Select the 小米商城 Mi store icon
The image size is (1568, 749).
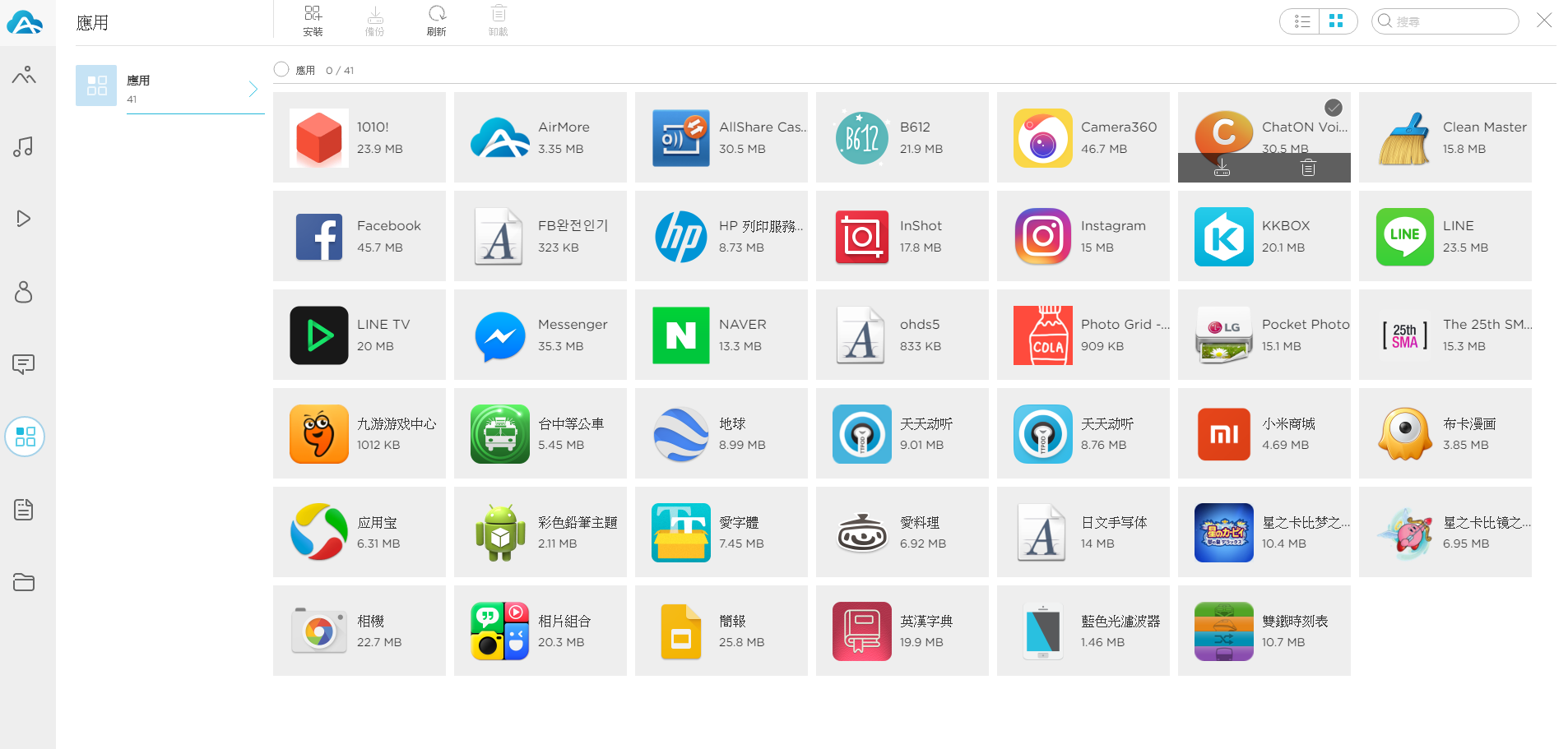tap(1224, 434)
